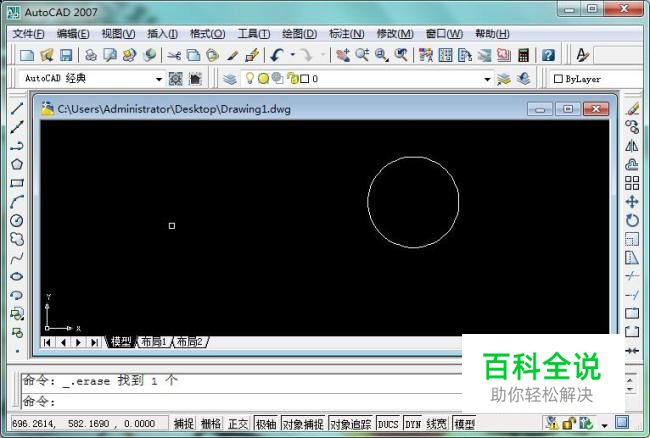The width and height of the screenshot is (650, 438).
Task: Open the 绘图(D) menu
Action: 299,34
